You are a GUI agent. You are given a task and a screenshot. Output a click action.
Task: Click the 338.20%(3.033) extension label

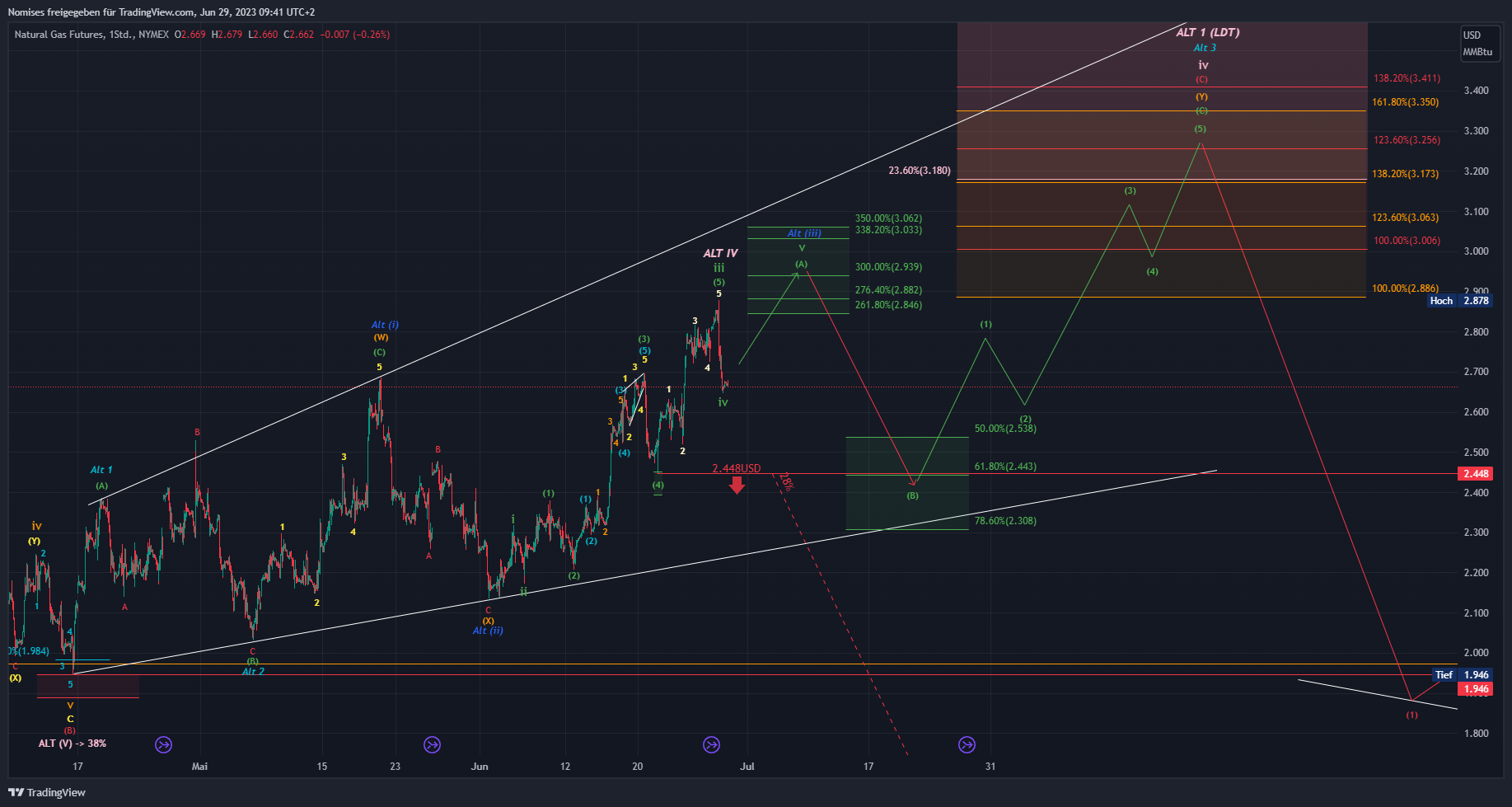888,230
